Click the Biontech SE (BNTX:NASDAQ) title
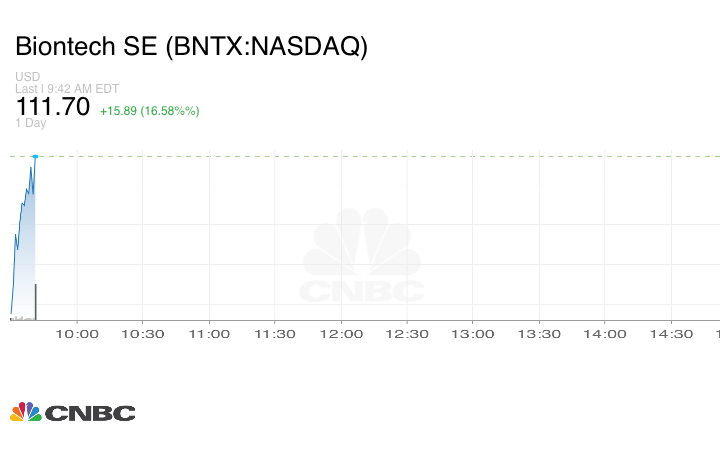Image resolution: width=720 pixels, height=450 pixels. coord(191,47)
